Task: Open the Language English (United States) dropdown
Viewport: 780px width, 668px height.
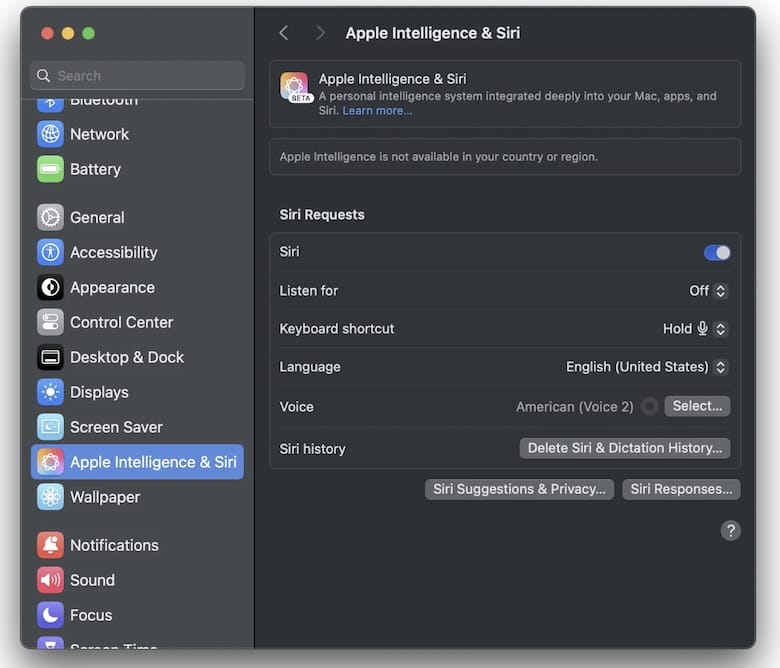Action: click(647, 367)
